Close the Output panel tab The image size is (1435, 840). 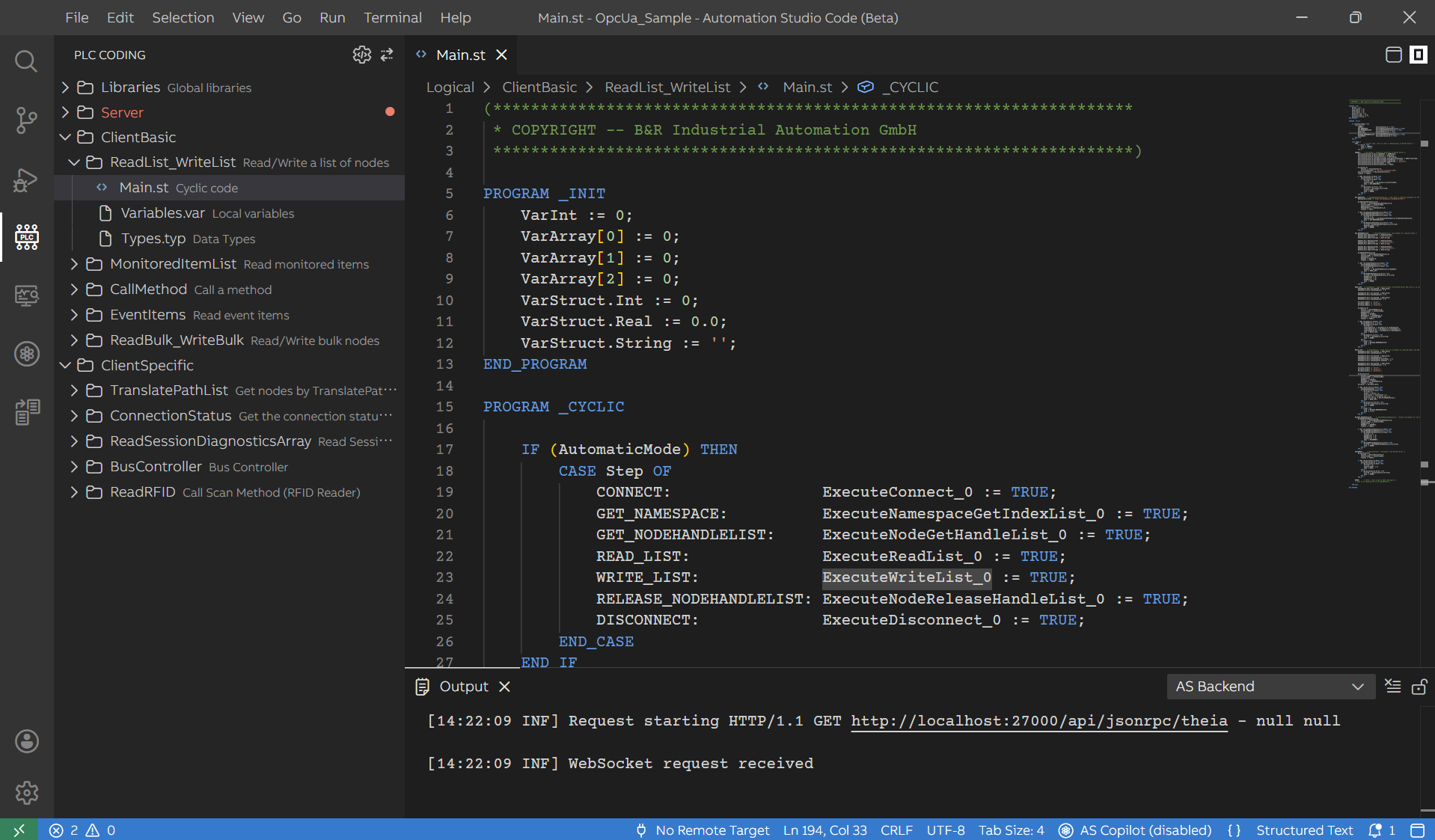[504, 686]
